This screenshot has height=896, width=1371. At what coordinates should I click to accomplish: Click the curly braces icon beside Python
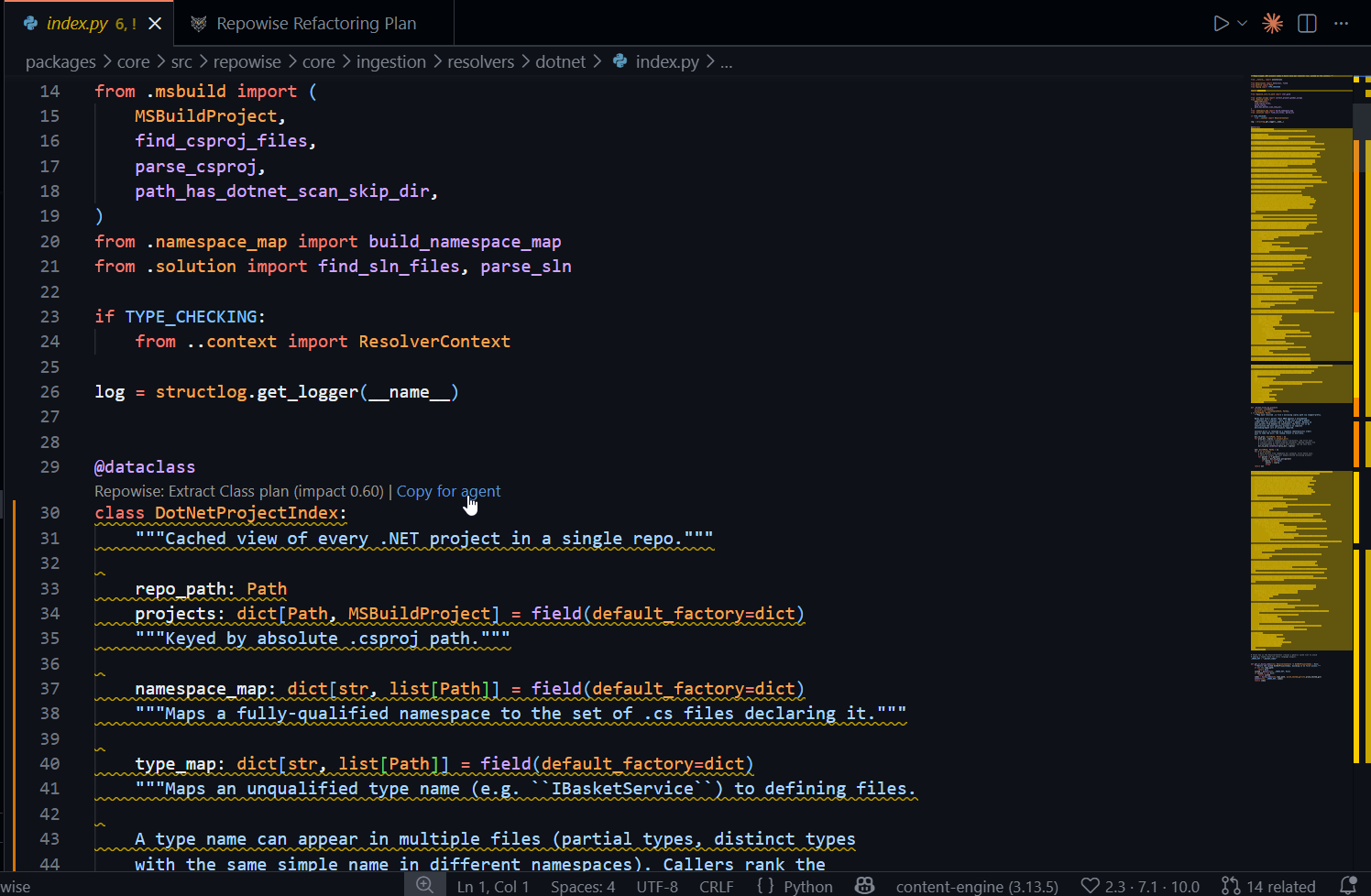click(765, 886)
